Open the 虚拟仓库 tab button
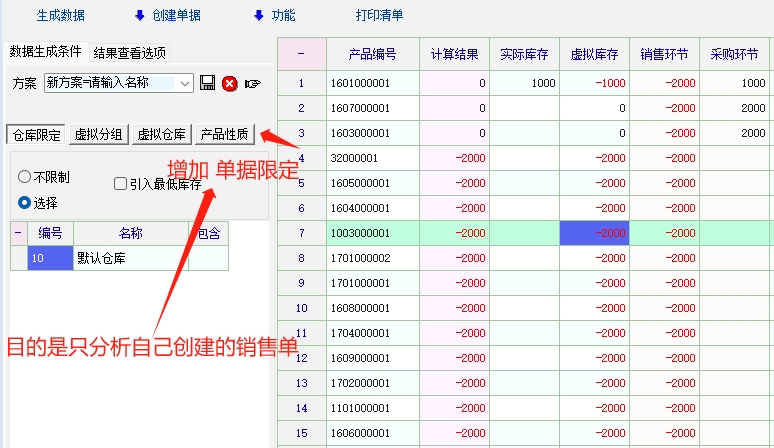The width and height of the screenshot is (774, 448). pyautogui.click(x=162, y=135)
